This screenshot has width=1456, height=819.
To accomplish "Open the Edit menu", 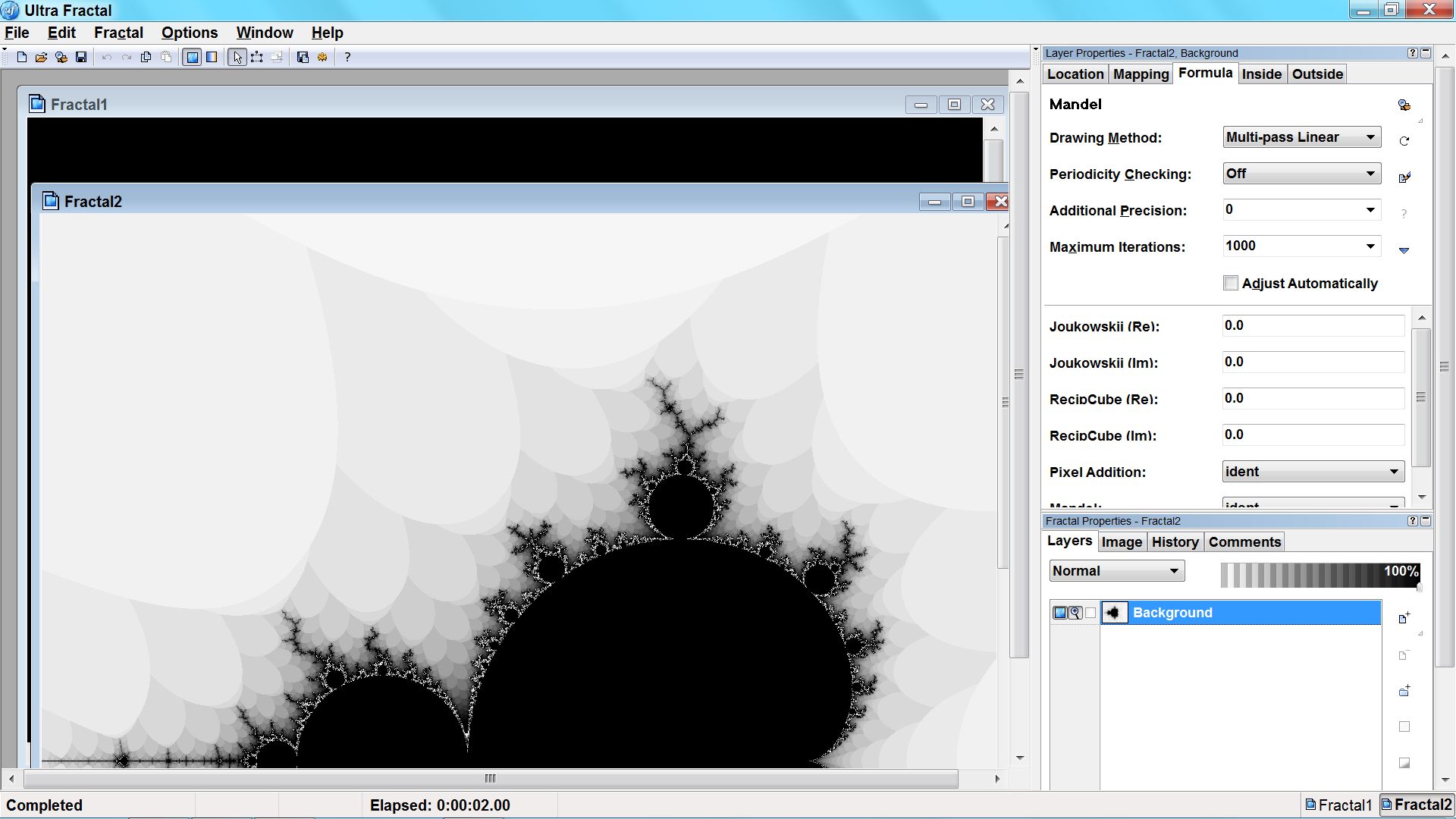I will coord(61,33).
